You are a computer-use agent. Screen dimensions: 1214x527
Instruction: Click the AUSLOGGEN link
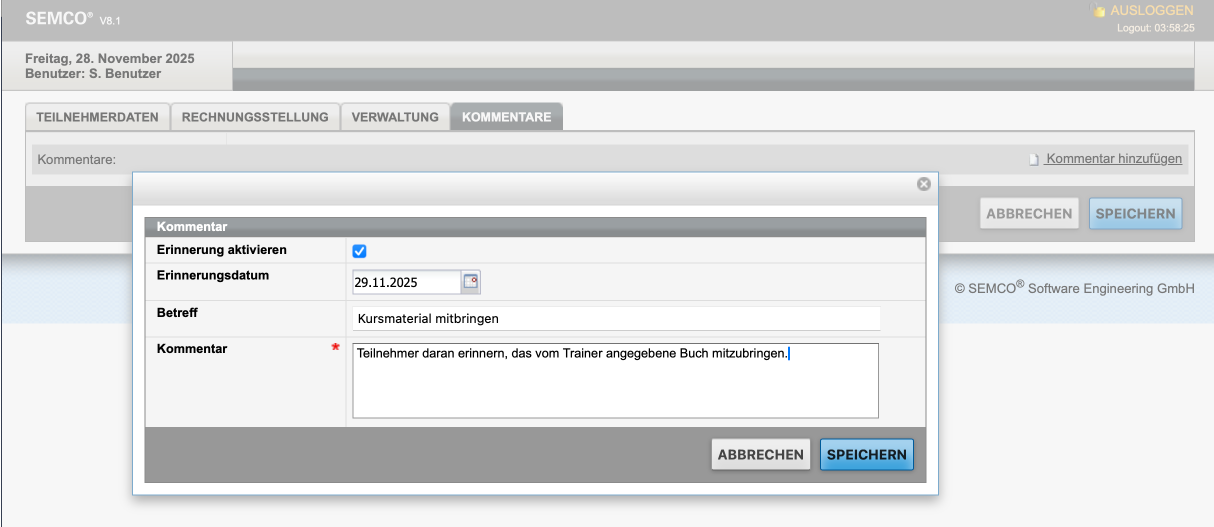pos(1152,10)
